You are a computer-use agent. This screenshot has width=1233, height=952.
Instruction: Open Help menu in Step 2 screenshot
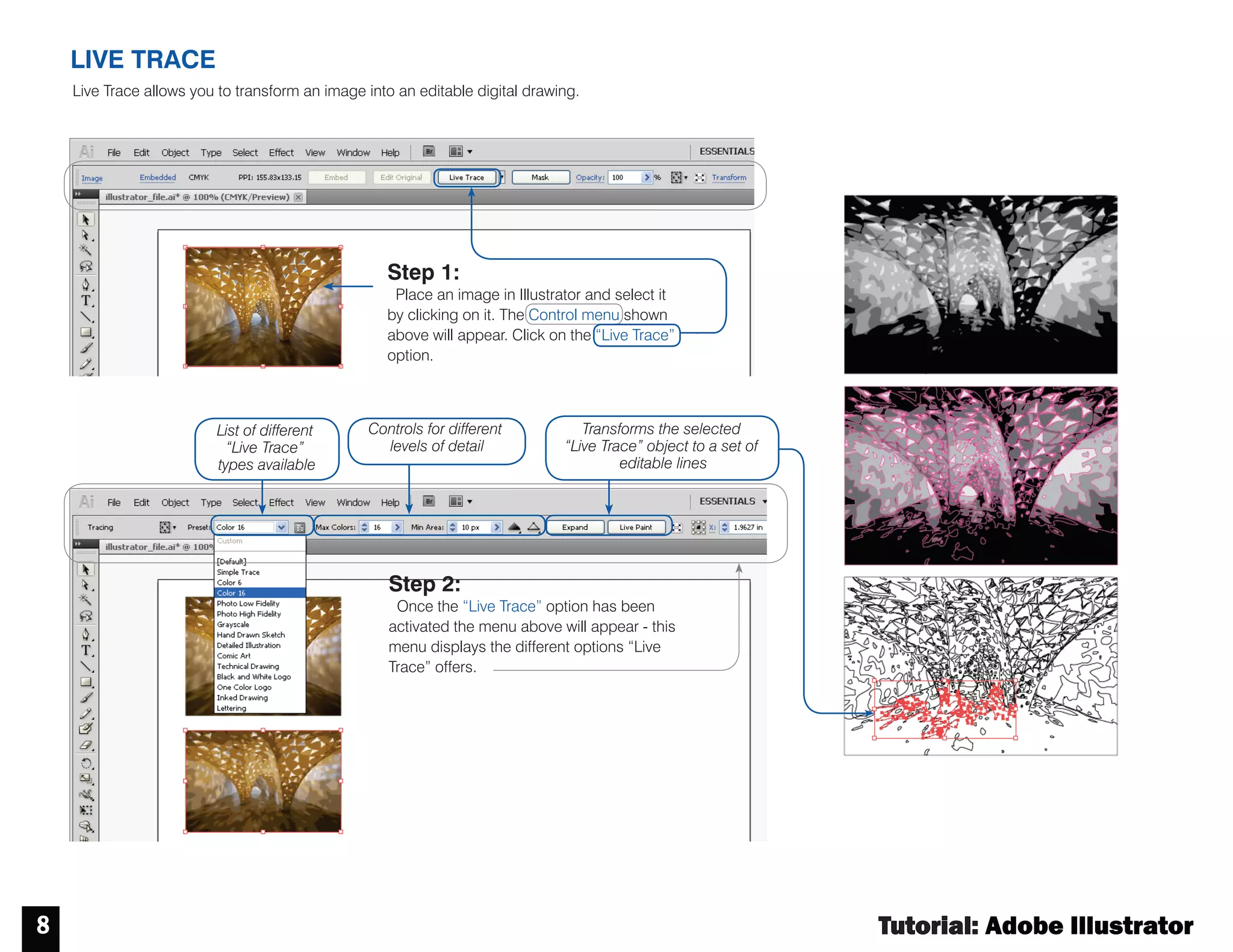pyautogui.click(x=390, y=502)
